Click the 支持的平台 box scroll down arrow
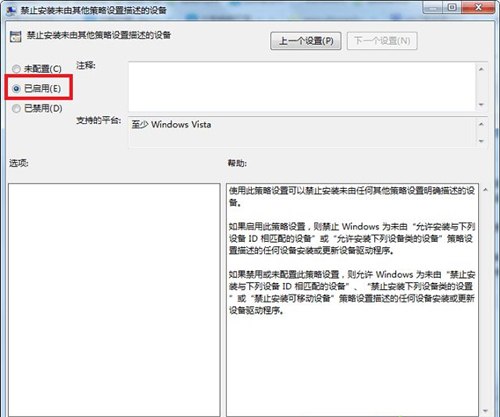Image resolution: width=500 pixels, height=417 pixels. [481, 141]
